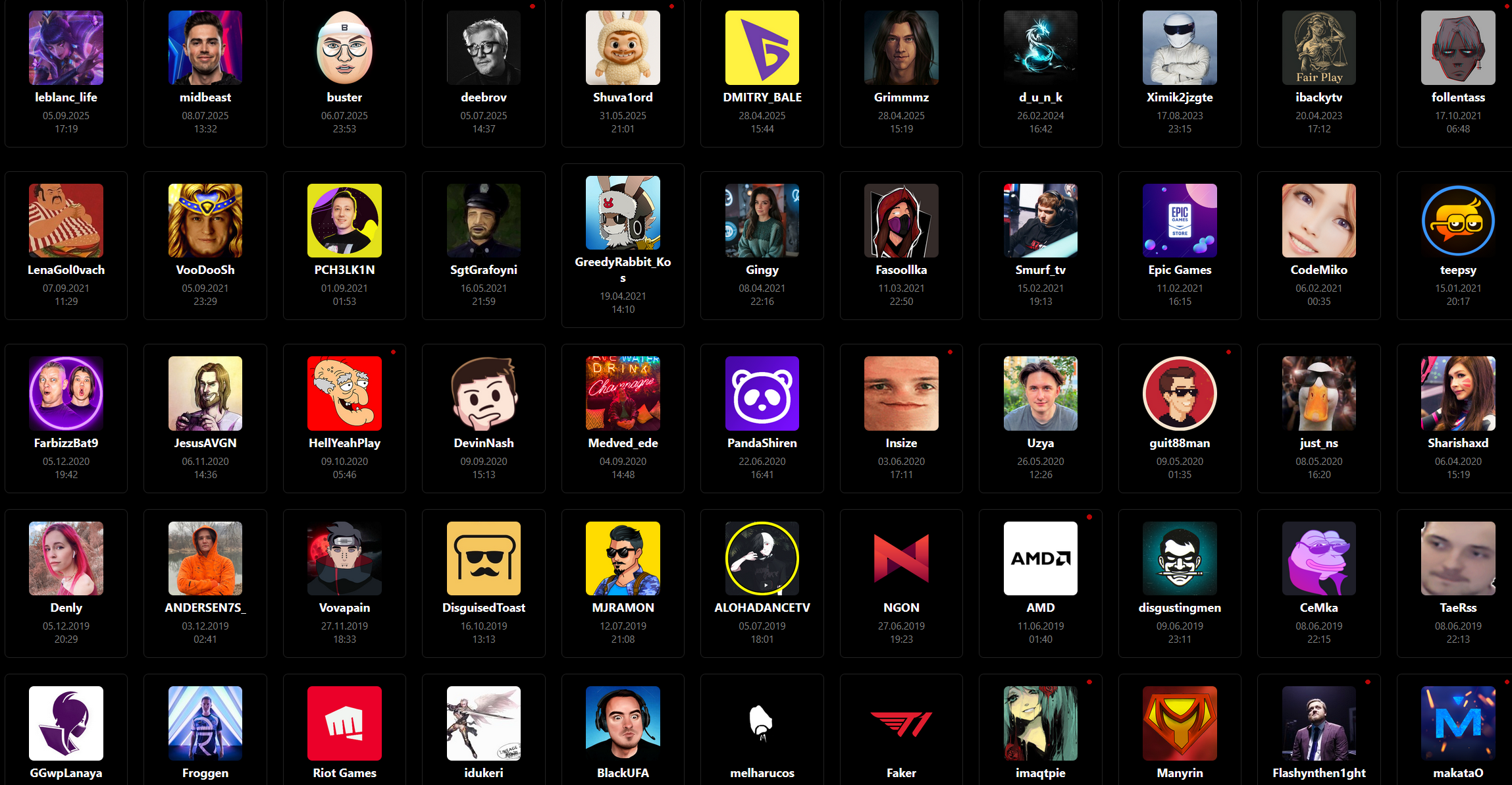Image resolution: width=1512 pixels, height=785 pixels.
Task: Open the just_ns duck thumbnail
Action: click(x=1318, y=393)
